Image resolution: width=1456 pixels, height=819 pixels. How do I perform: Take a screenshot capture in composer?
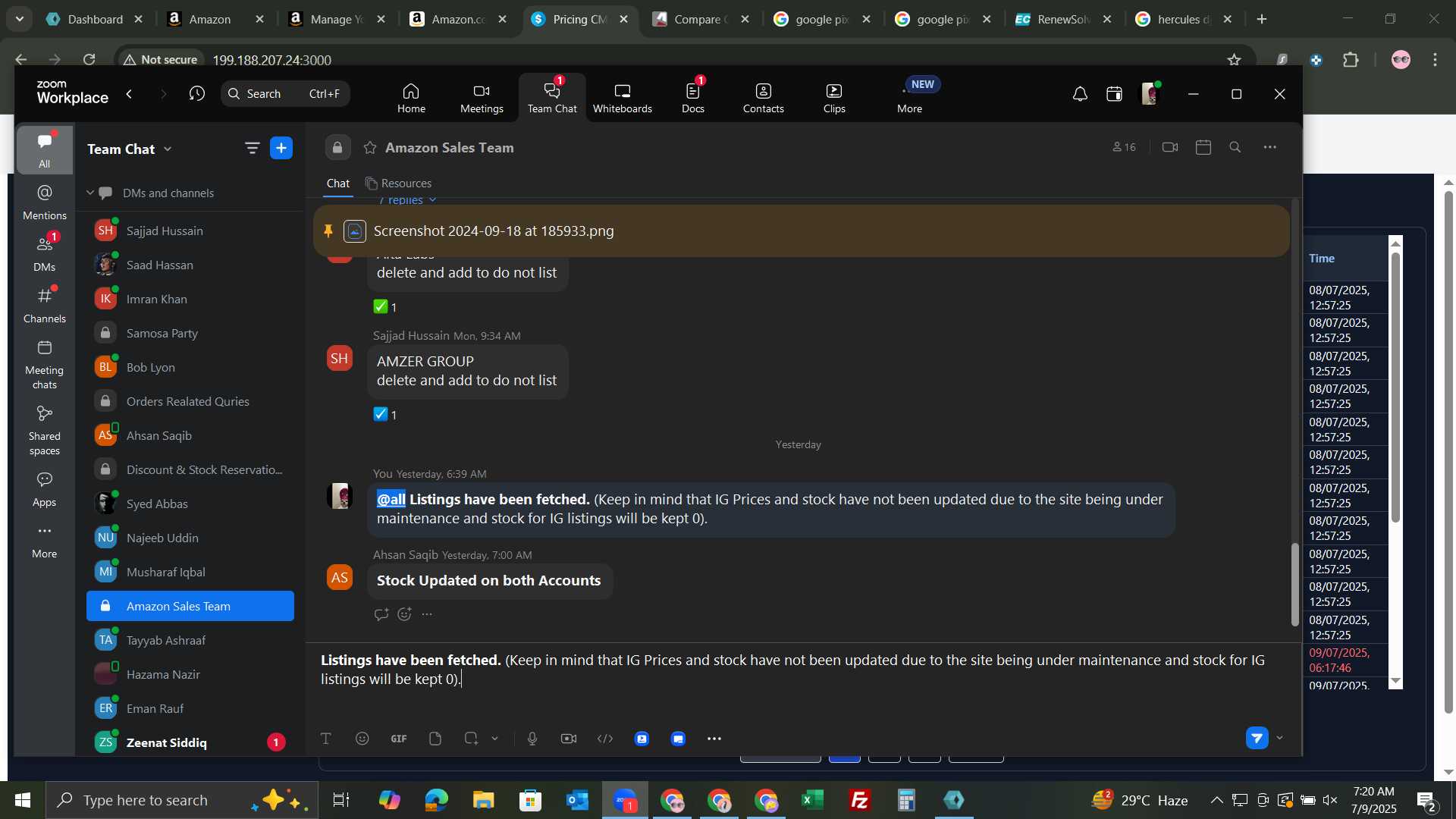pos(471,739)
